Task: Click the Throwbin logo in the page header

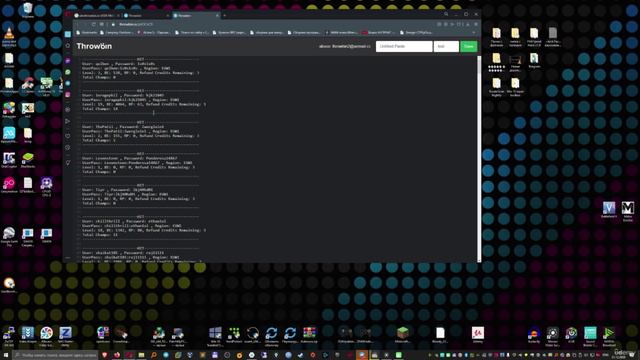Action: pos(94,46)
